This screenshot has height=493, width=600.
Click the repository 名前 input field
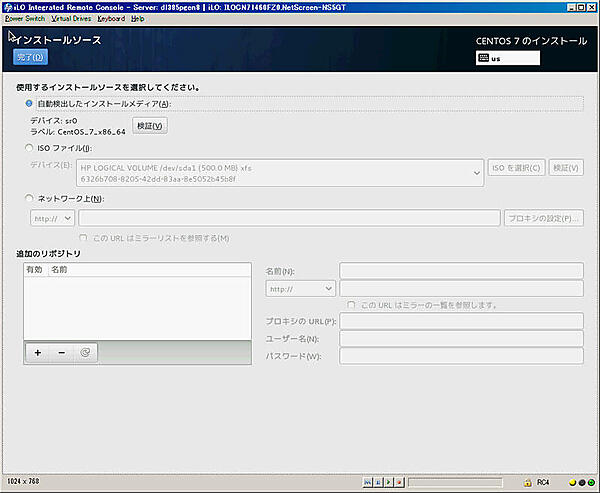coord(461,271)
